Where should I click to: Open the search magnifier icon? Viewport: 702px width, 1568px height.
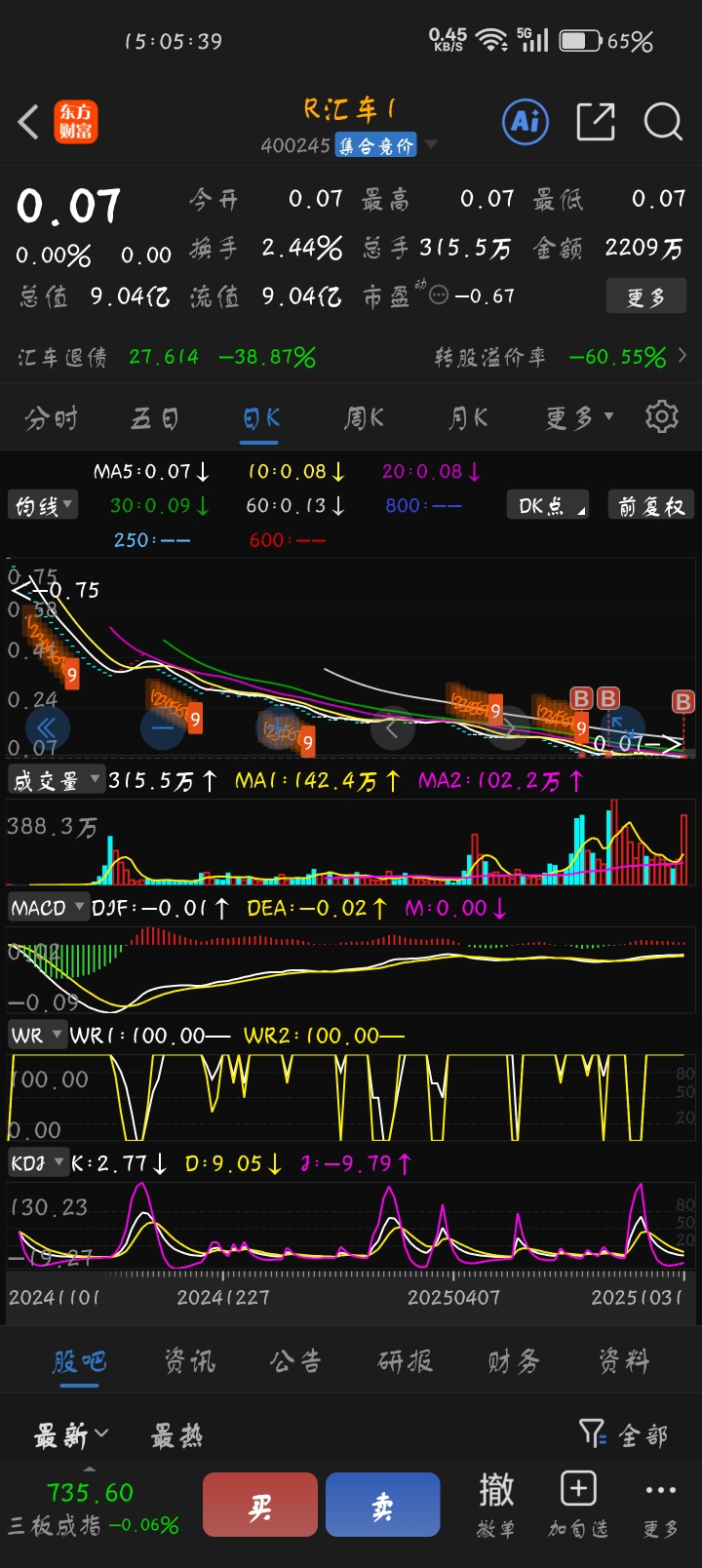pos(663,122)
